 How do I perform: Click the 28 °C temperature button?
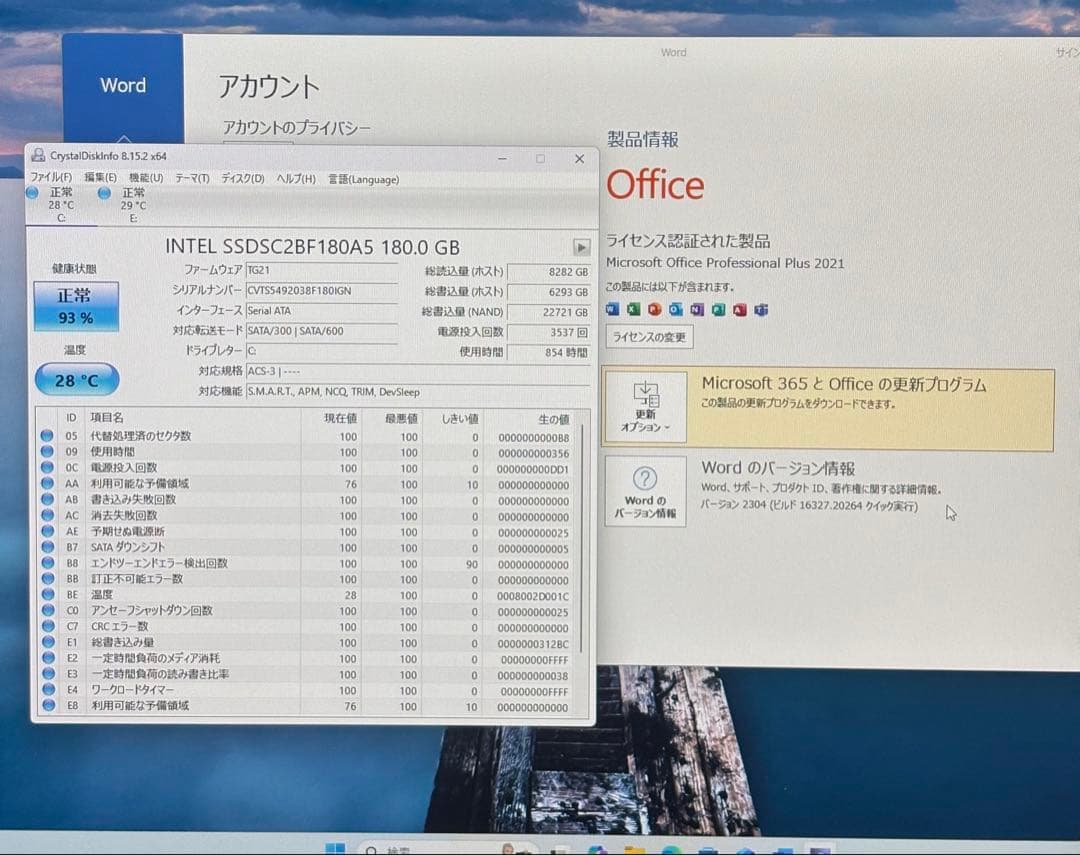tap(76, 380)
